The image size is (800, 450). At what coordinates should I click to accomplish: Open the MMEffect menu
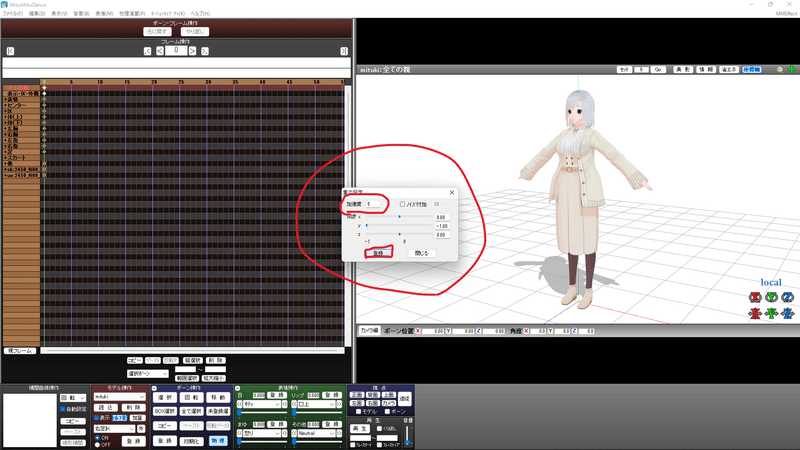tap(786, 13)
